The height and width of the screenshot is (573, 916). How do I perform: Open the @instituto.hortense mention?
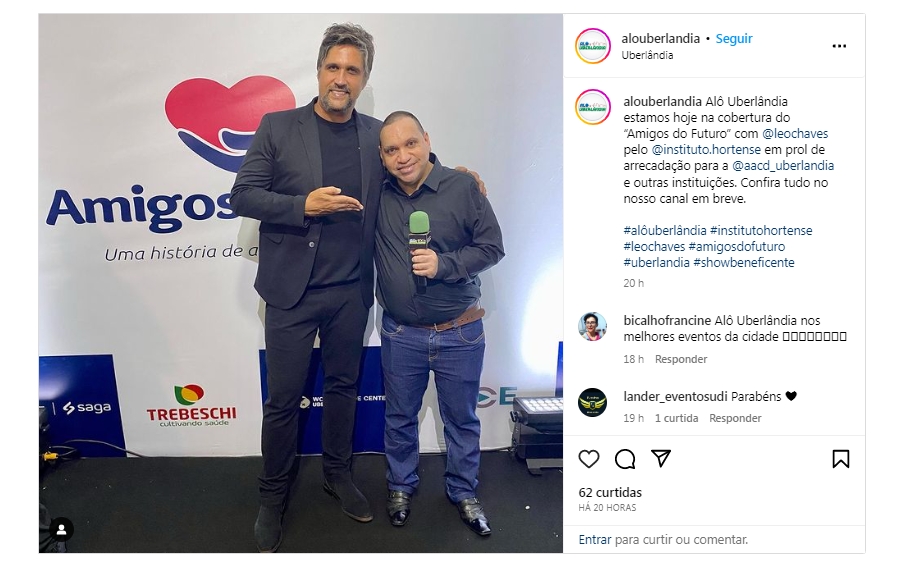(x=706, y=150)
